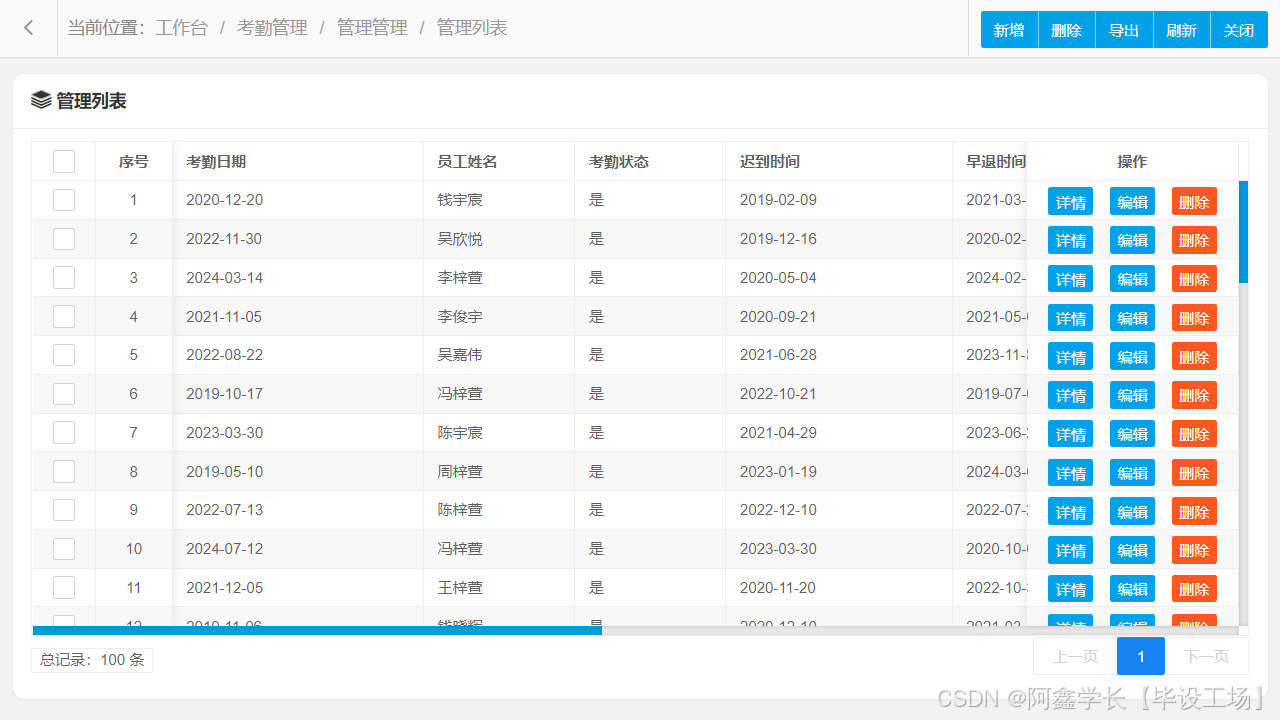Viewport: 1280px width, 720px height.
Task: Click the 新增 button in toolbar
Action: pyautogui.click(x=1009, y=30)
